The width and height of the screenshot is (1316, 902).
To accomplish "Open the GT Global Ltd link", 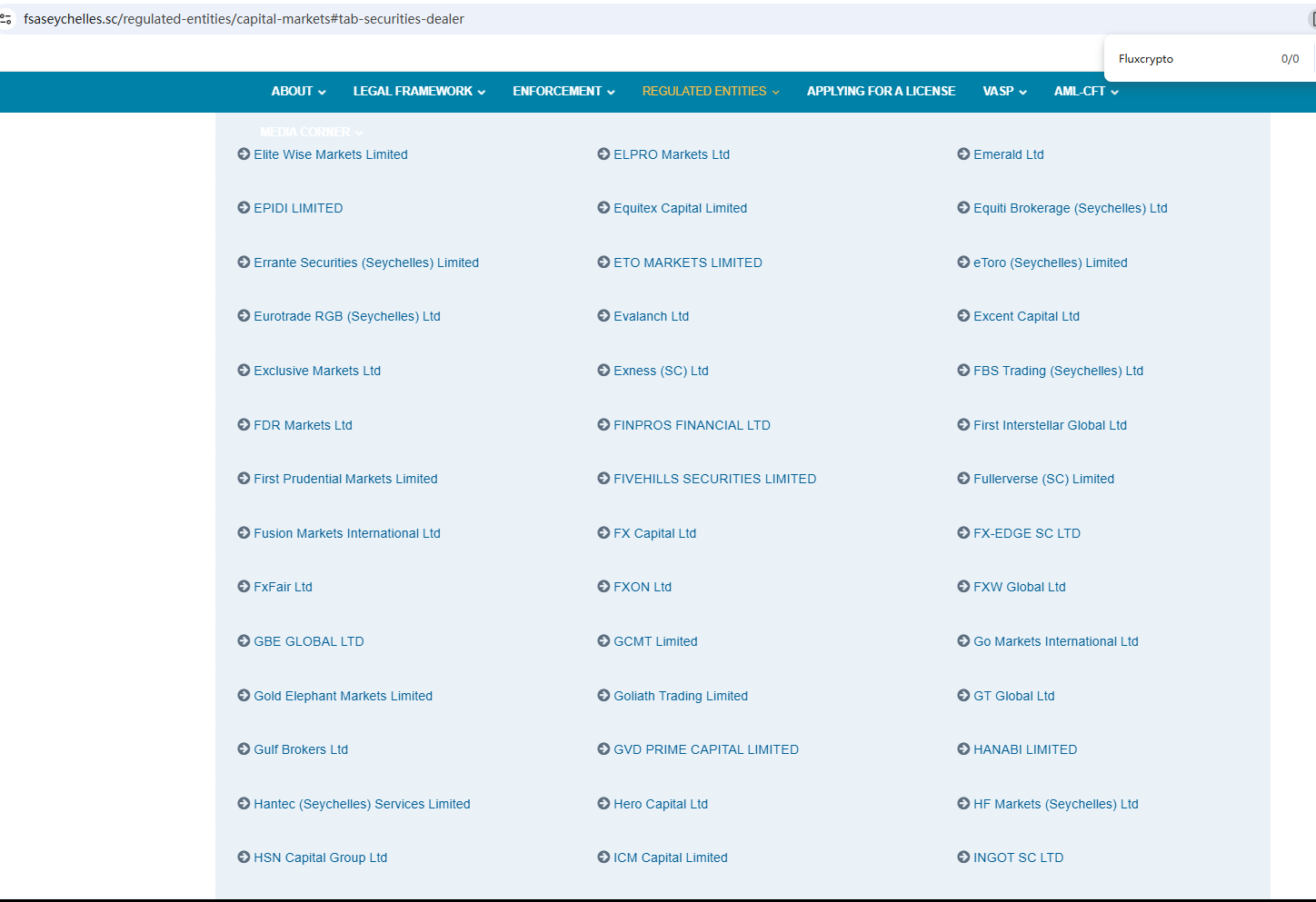I will (1014, 696).
